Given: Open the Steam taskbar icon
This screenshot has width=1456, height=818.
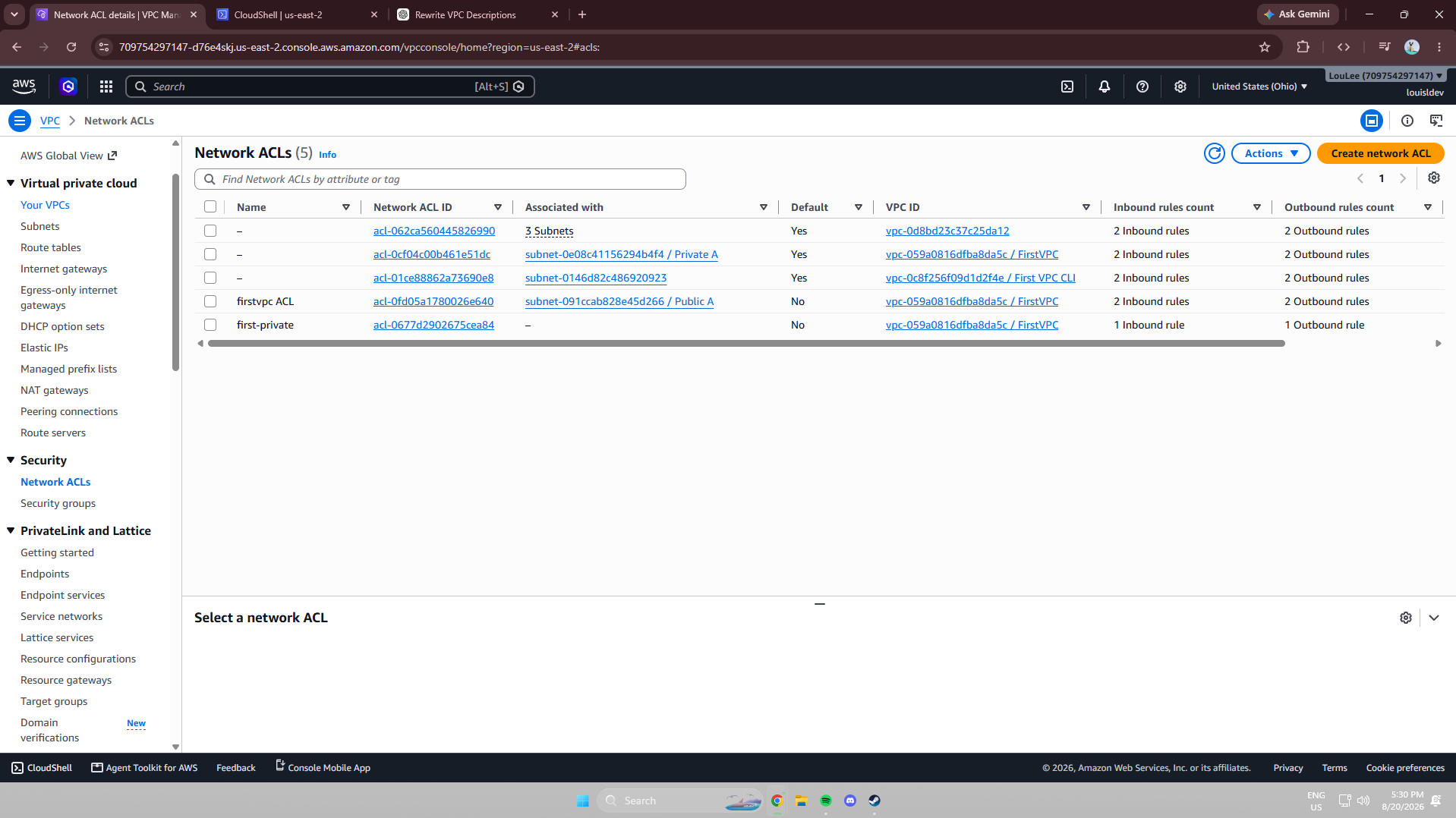Looking at the screenshot, I should (875, 801).
